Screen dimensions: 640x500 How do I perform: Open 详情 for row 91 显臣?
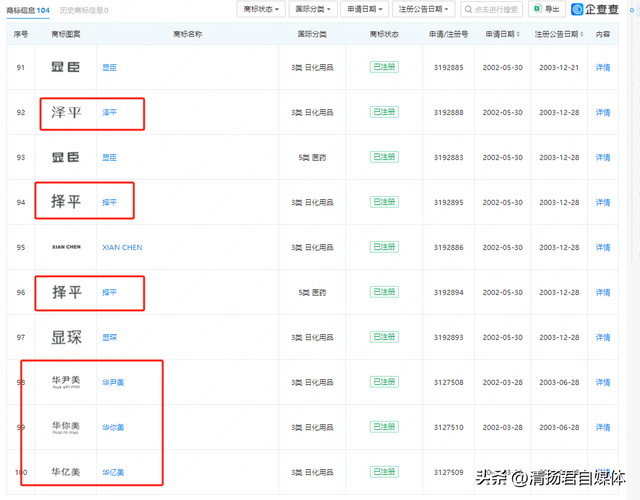click(603, 67)
